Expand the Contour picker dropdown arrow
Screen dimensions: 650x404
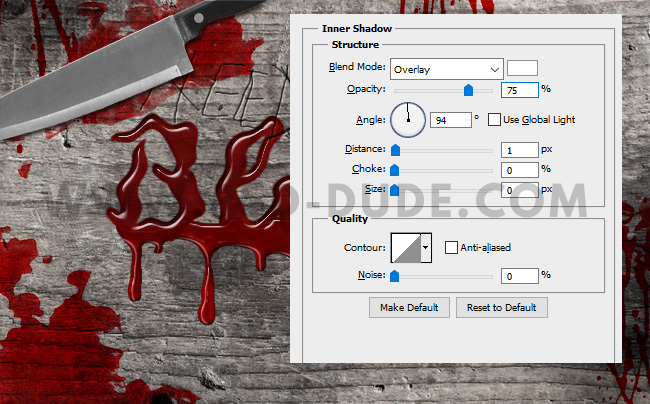click(426, 247)
